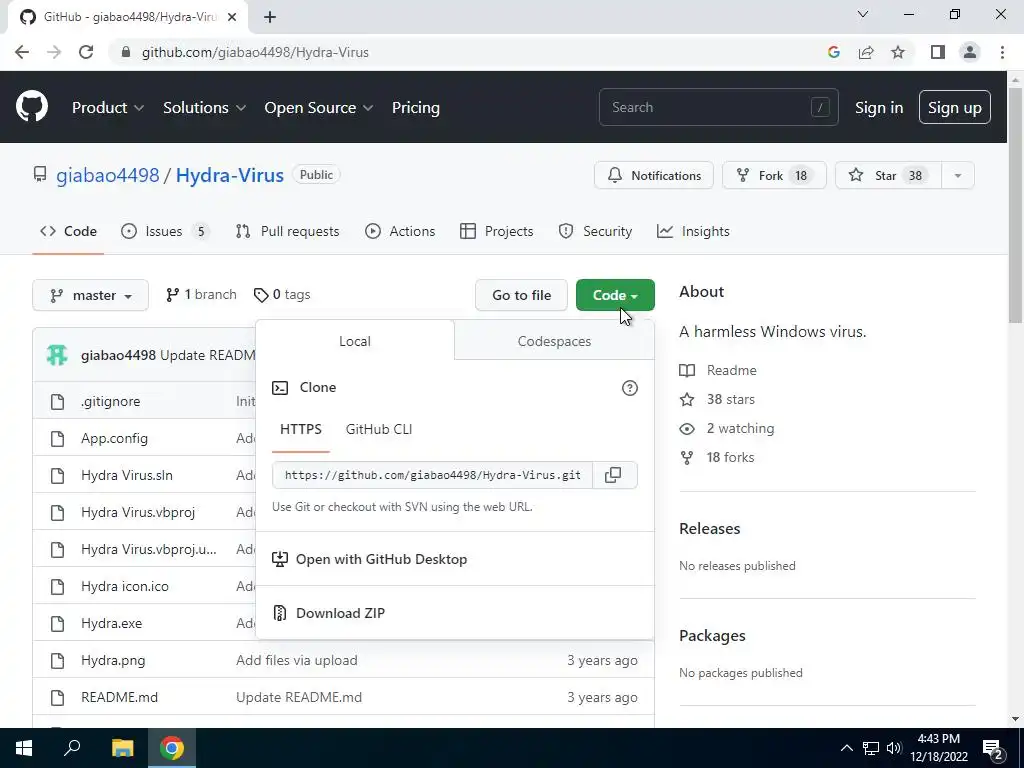Open the Actions tab

click(400, 231)
